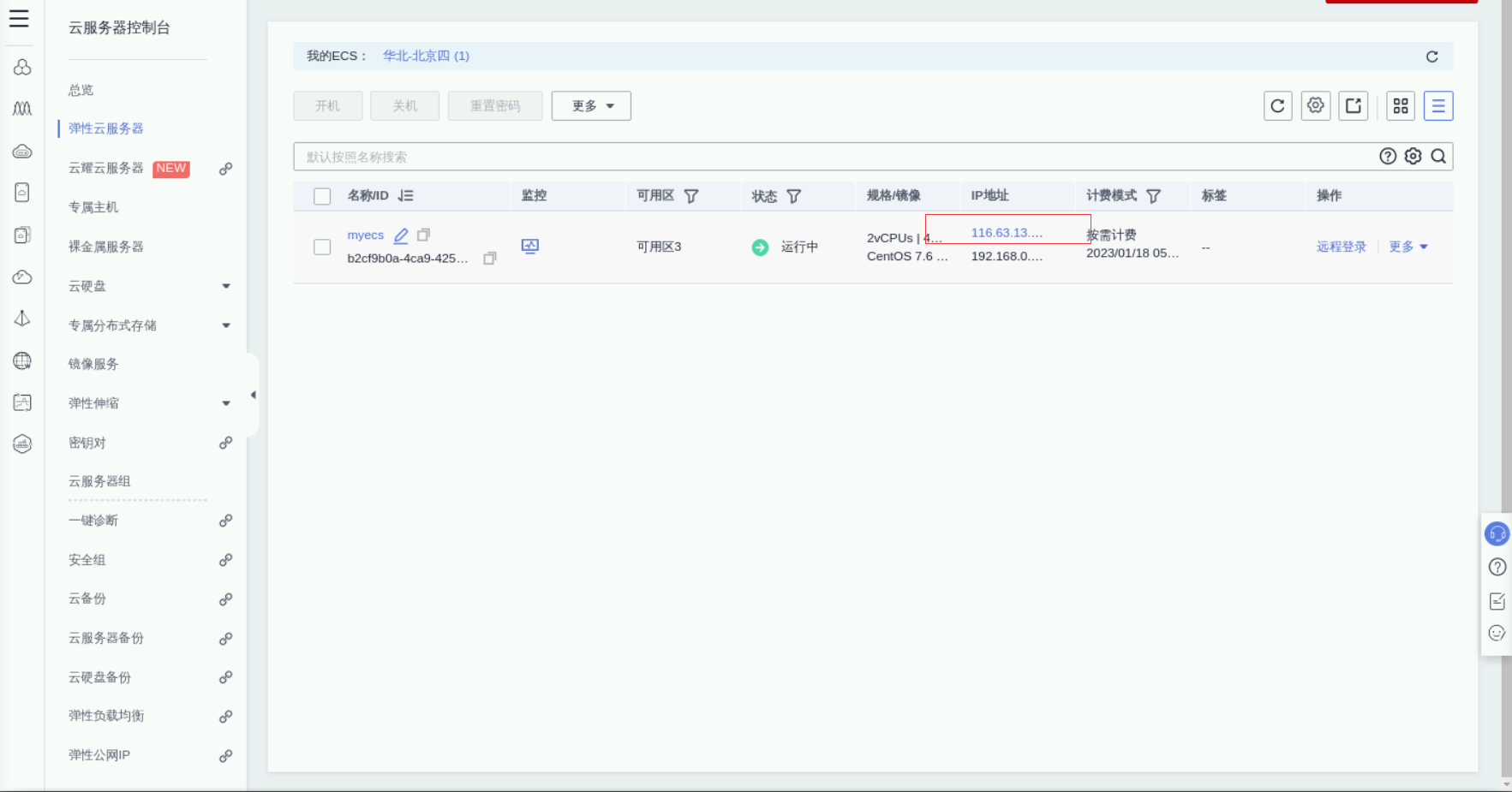Focus the 默认按照名称搜索 search field
The width and height of the screenshot is (1512, 792).
(x=873, y=157)
